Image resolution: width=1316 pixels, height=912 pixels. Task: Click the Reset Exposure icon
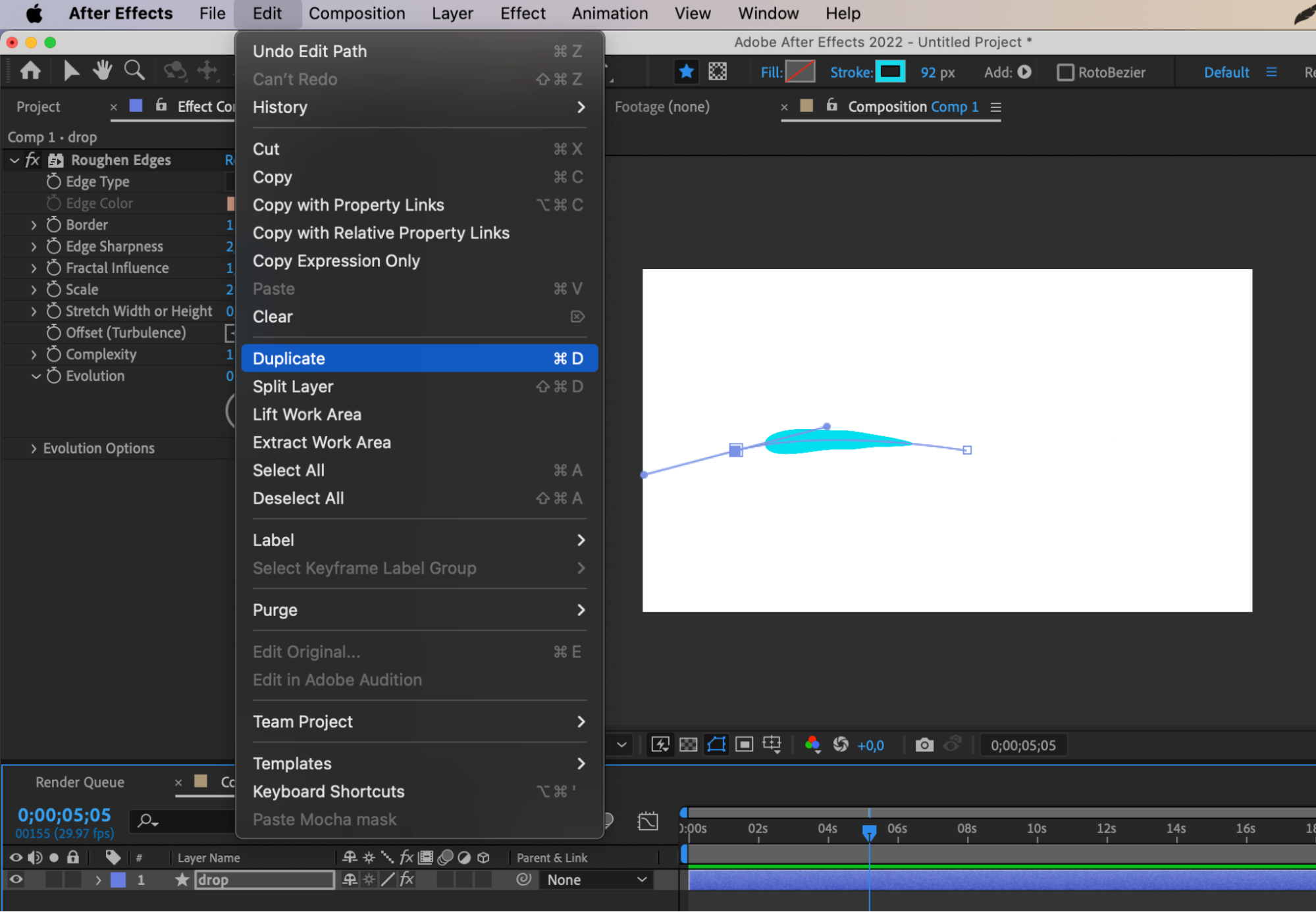[x=841, y=745]
